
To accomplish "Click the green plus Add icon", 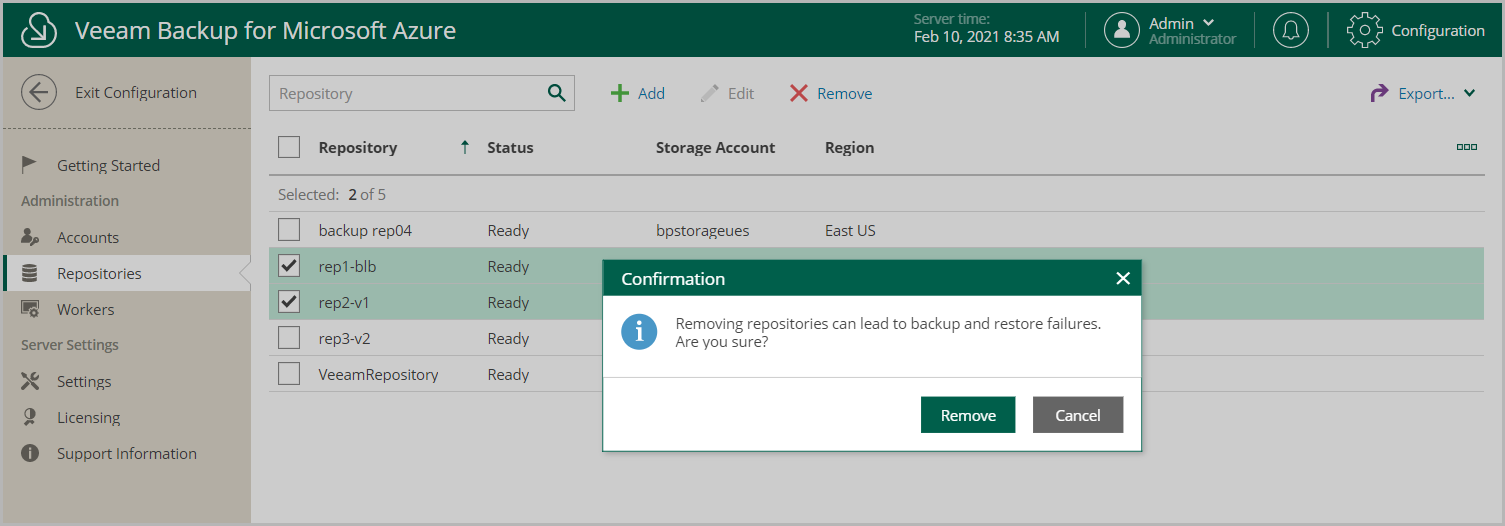I will pyautogui.click(x=620, y=93).
